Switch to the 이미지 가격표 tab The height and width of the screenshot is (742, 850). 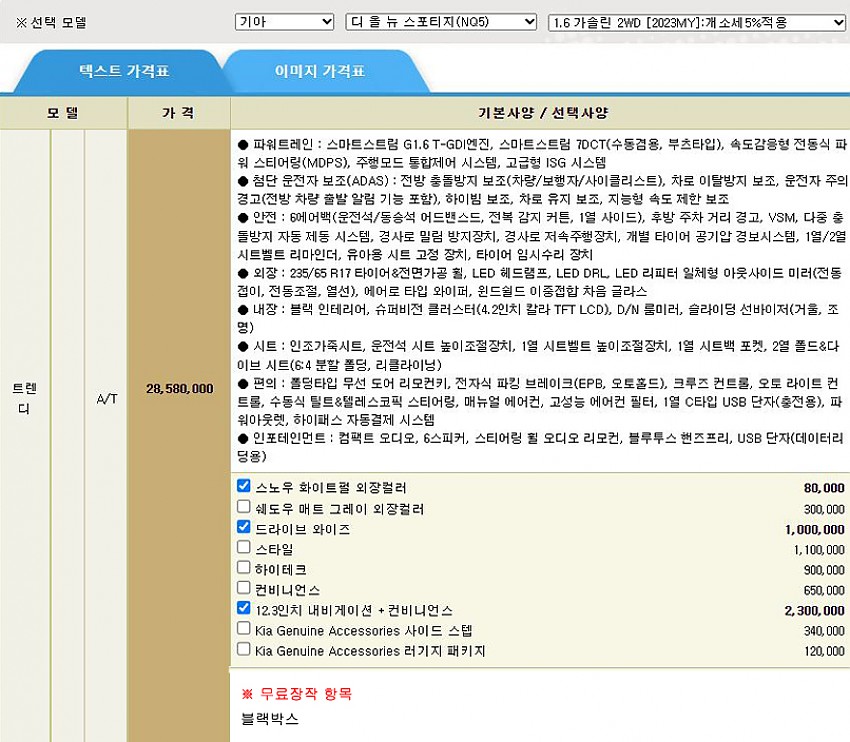(x=319, y=72)
